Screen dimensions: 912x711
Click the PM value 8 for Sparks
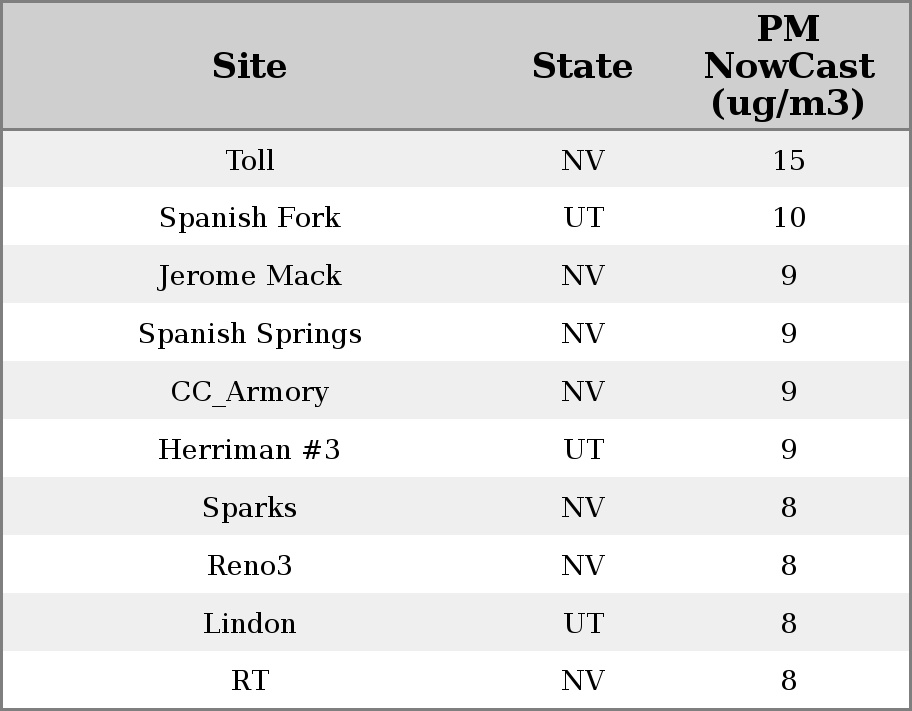[x=788, y=508]
